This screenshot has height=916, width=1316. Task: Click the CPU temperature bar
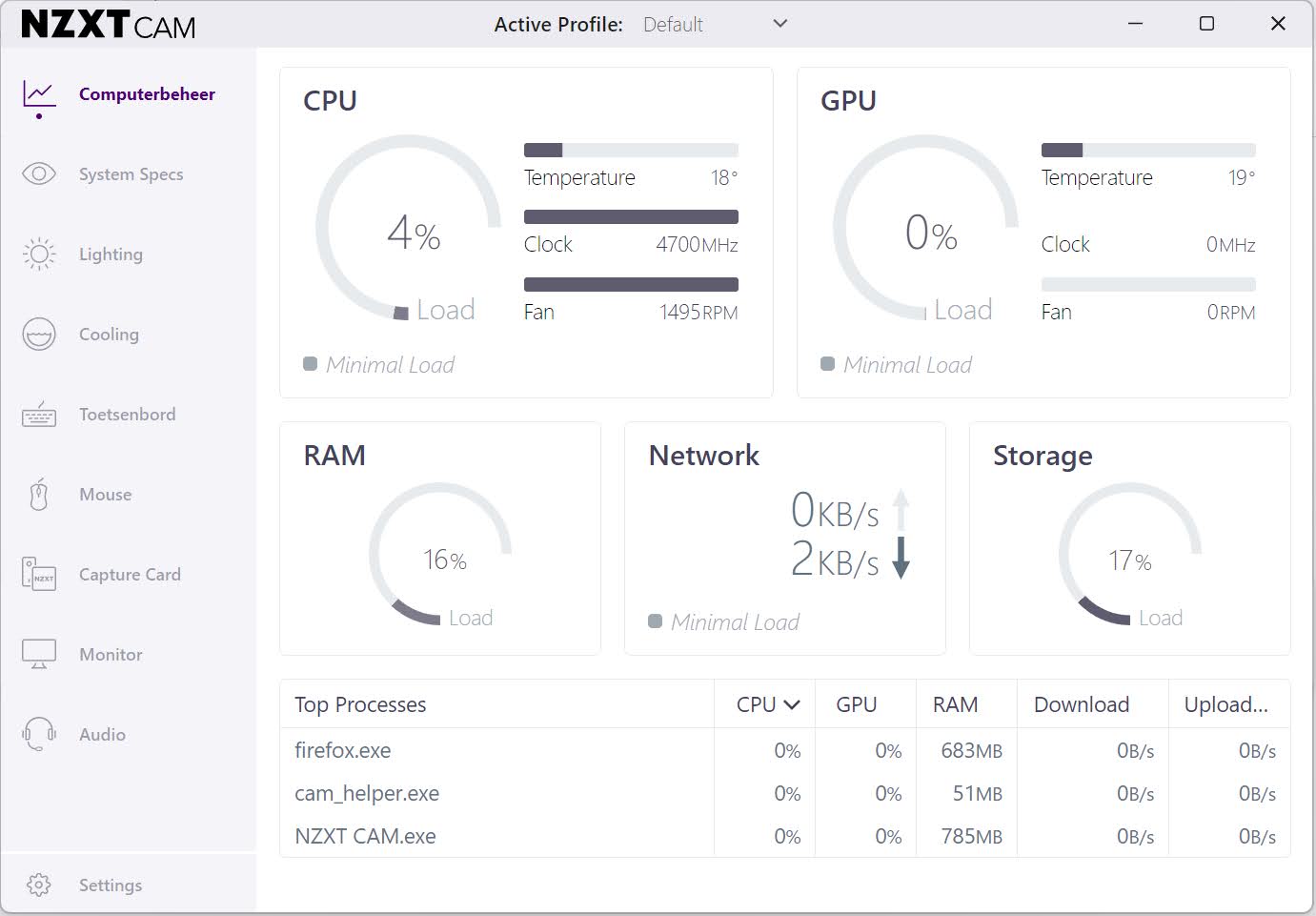631,150
